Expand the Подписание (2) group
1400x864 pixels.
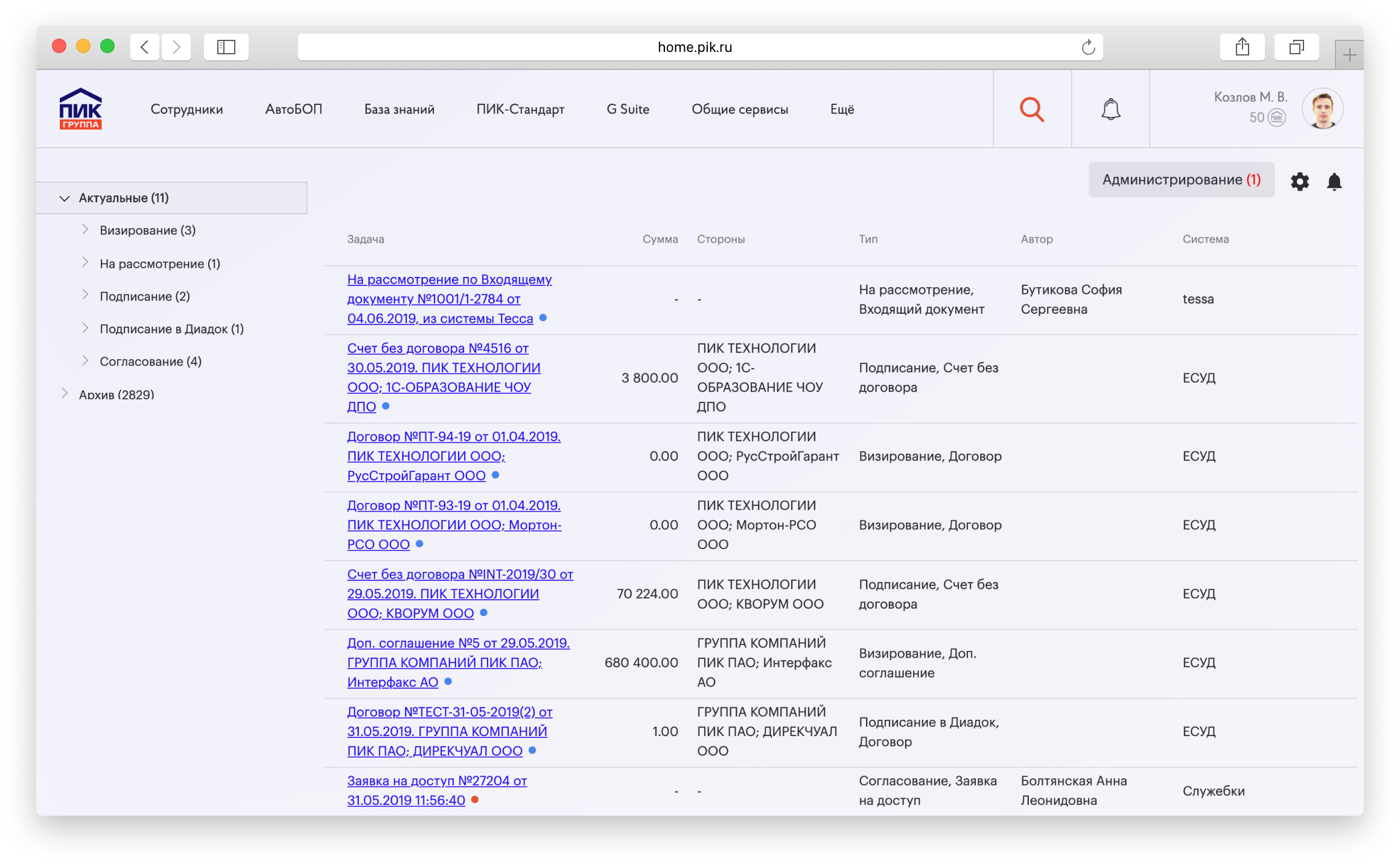[x=85, y=294]
